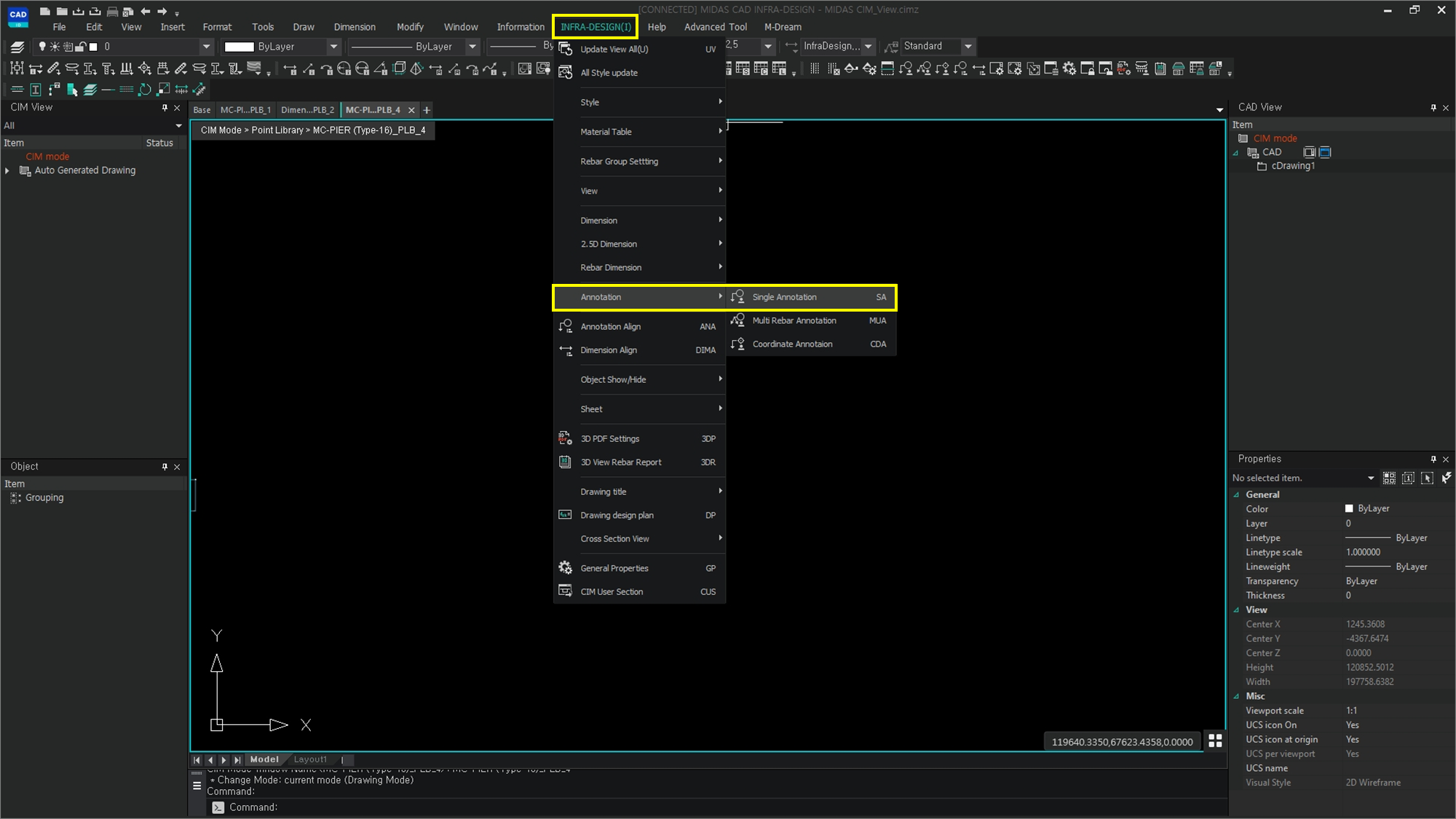The height and width of the screenshot is (819, 1456).
Task: Open the INFRA-DESIGN(I) menu
Action: tap(596, 27)
